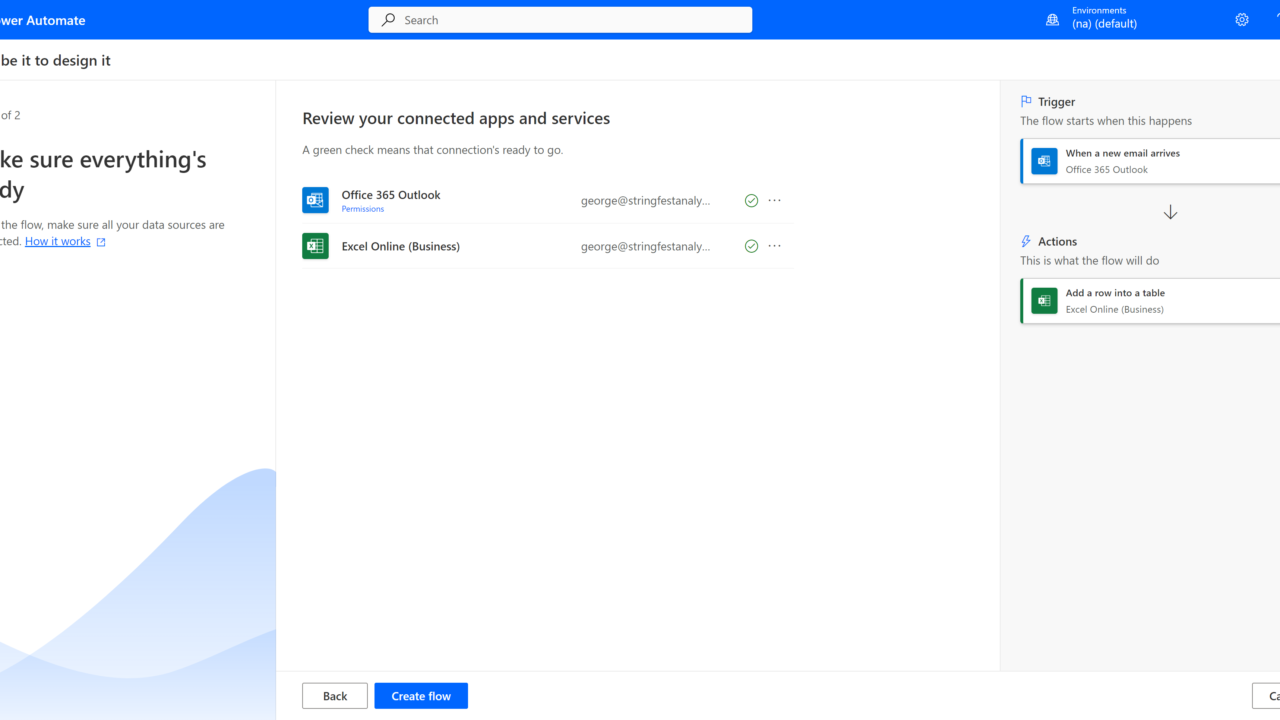Viewport: 1280px width, 720px height.
Task: Click the Excel Online (Business) connection name
Action: click(x=401, y=246)
